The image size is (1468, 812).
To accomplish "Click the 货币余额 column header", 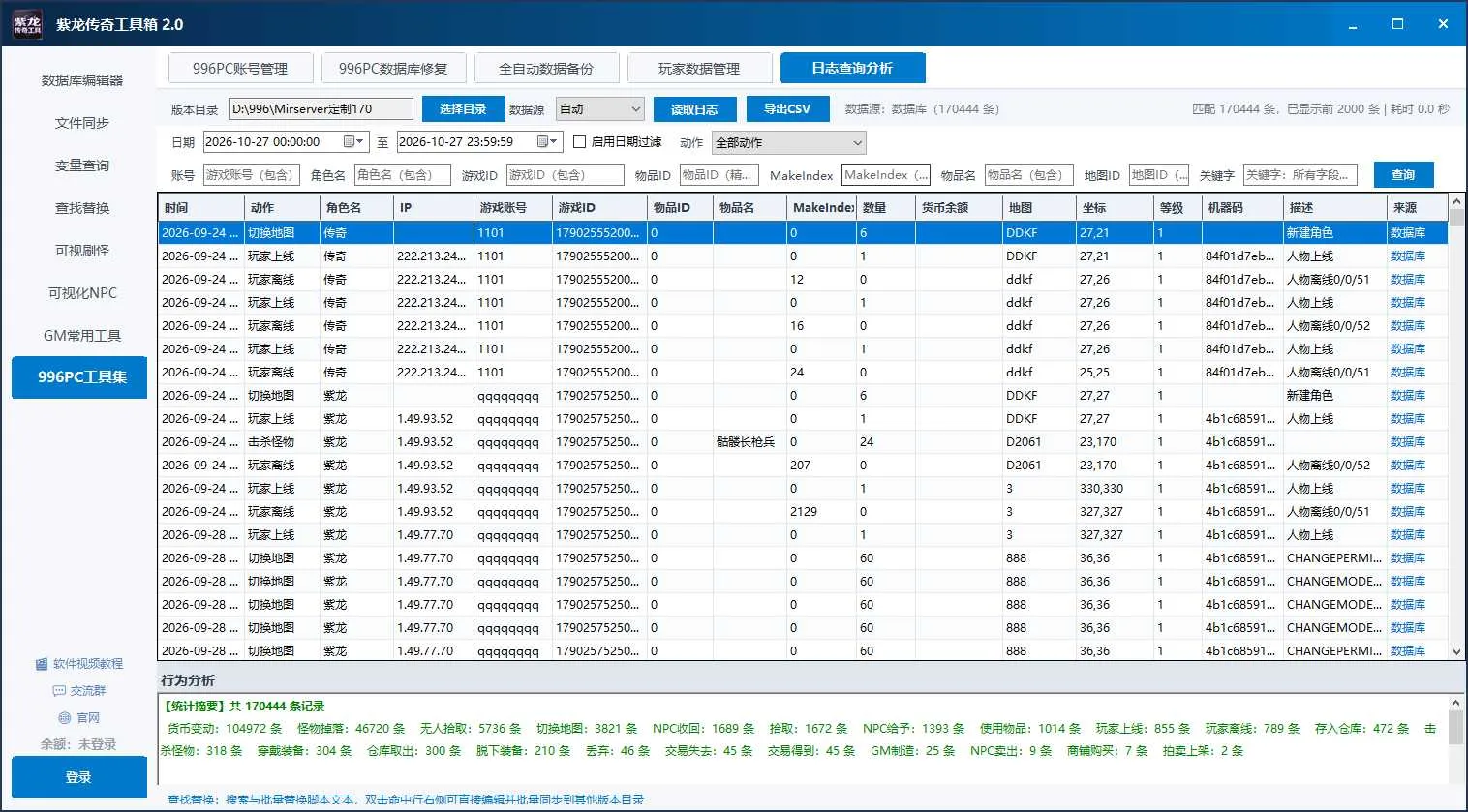I will (960, 208).
